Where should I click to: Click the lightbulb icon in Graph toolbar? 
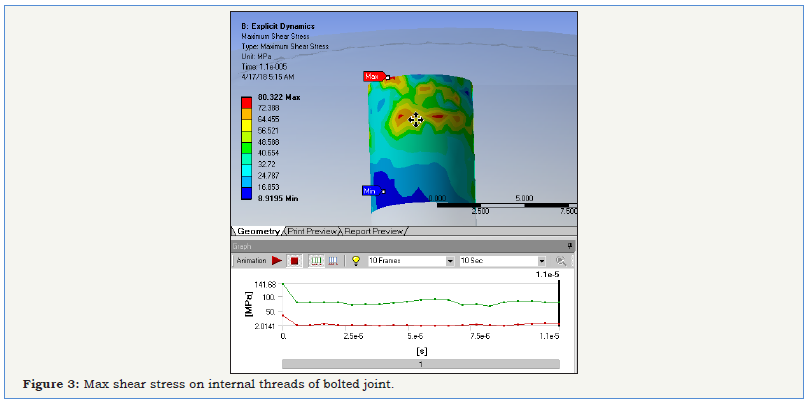[x=354, y=261]
